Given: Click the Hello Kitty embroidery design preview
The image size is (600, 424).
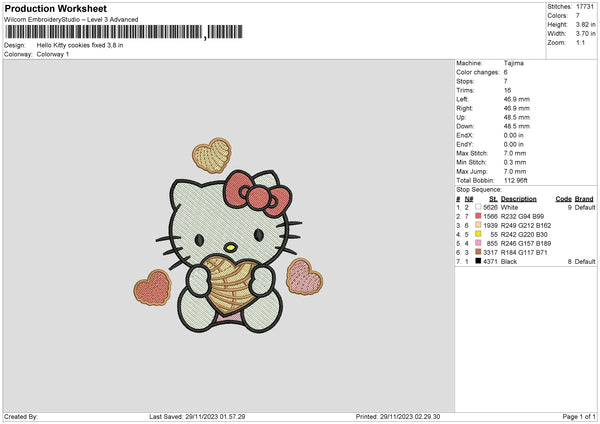Looking at the screenshot, I should click(228, 235).
